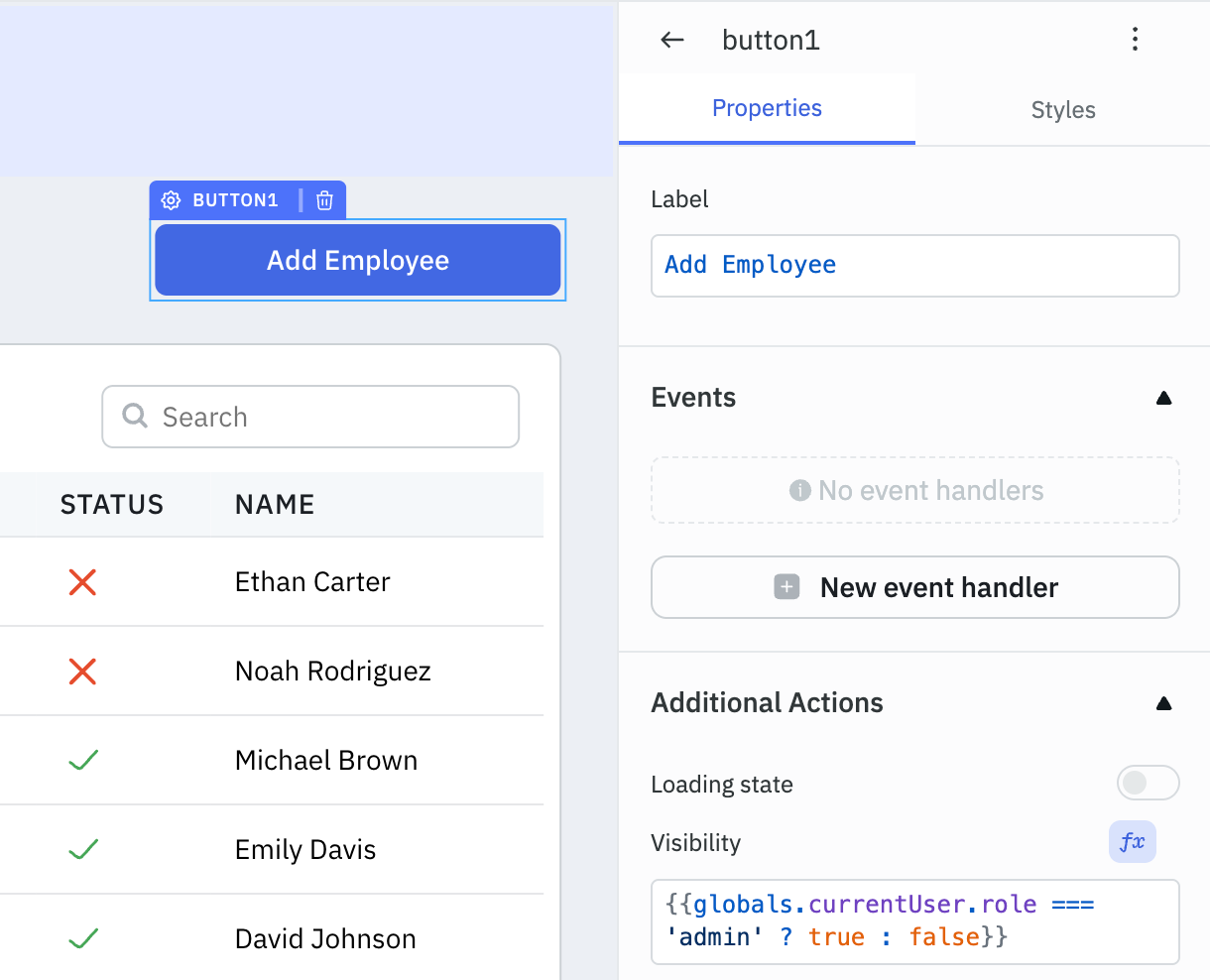This screenshot has height=980, width=1210.
Task: Open the three-dot options menu
Action: (1135, 40)
